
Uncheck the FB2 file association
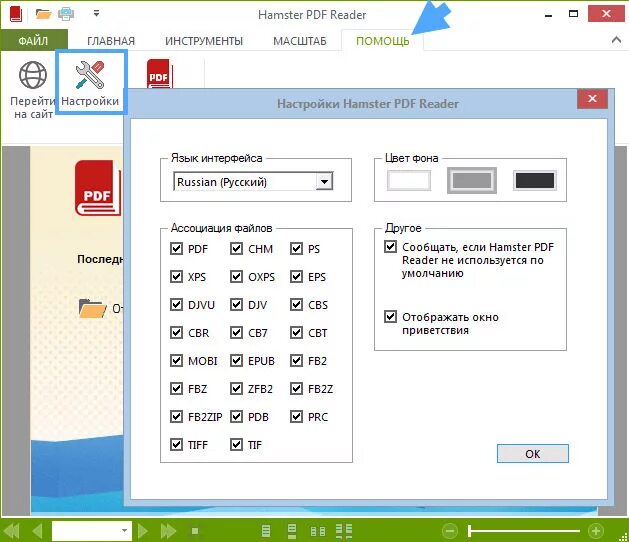tap(296, 361)
